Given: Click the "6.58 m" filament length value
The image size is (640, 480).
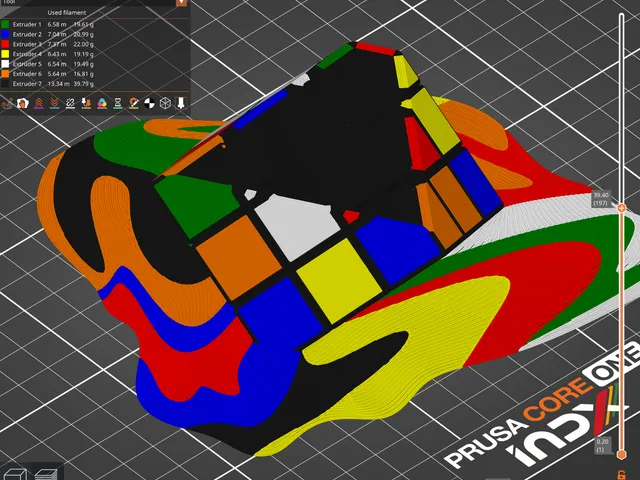Looking at the screenshot, I should click(57, 24).
